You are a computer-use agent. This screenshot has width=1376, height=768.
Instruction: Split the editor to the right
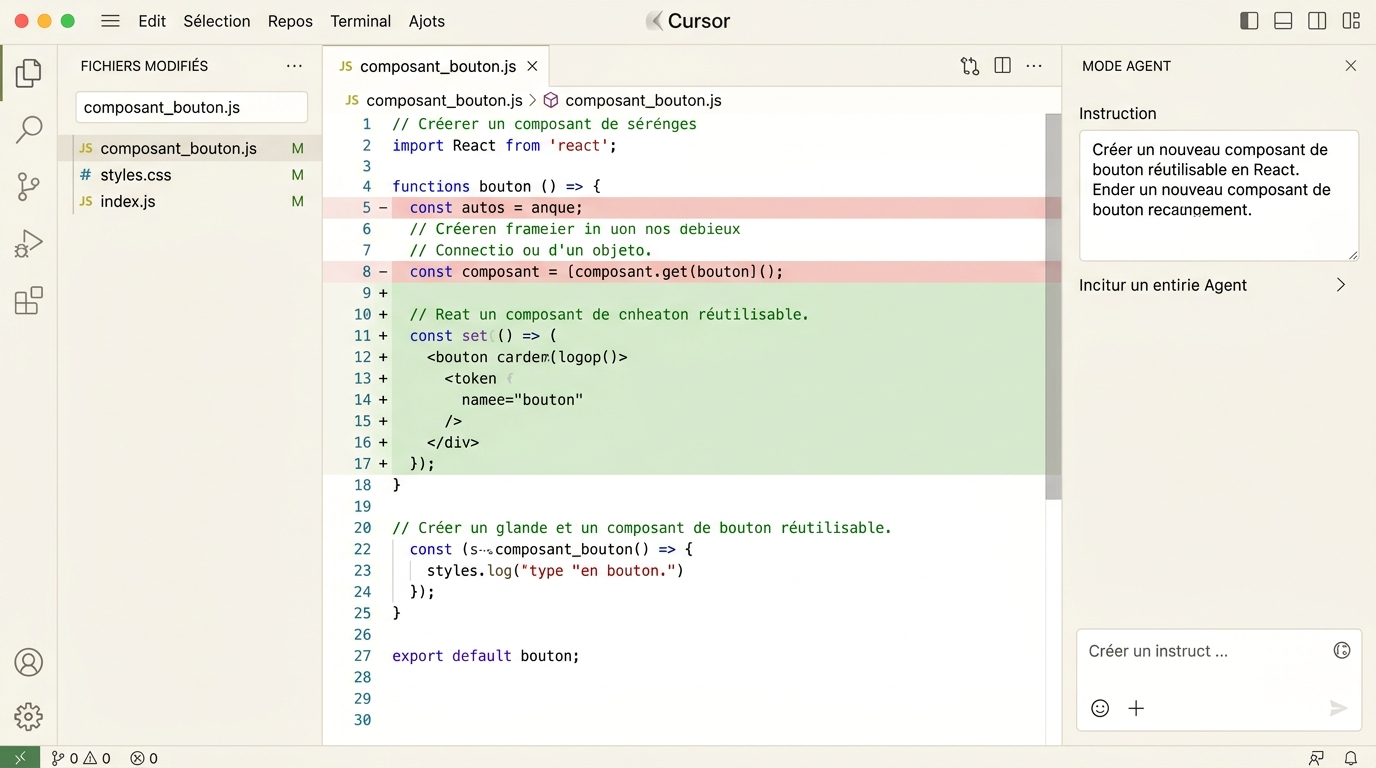[1002, 66]
